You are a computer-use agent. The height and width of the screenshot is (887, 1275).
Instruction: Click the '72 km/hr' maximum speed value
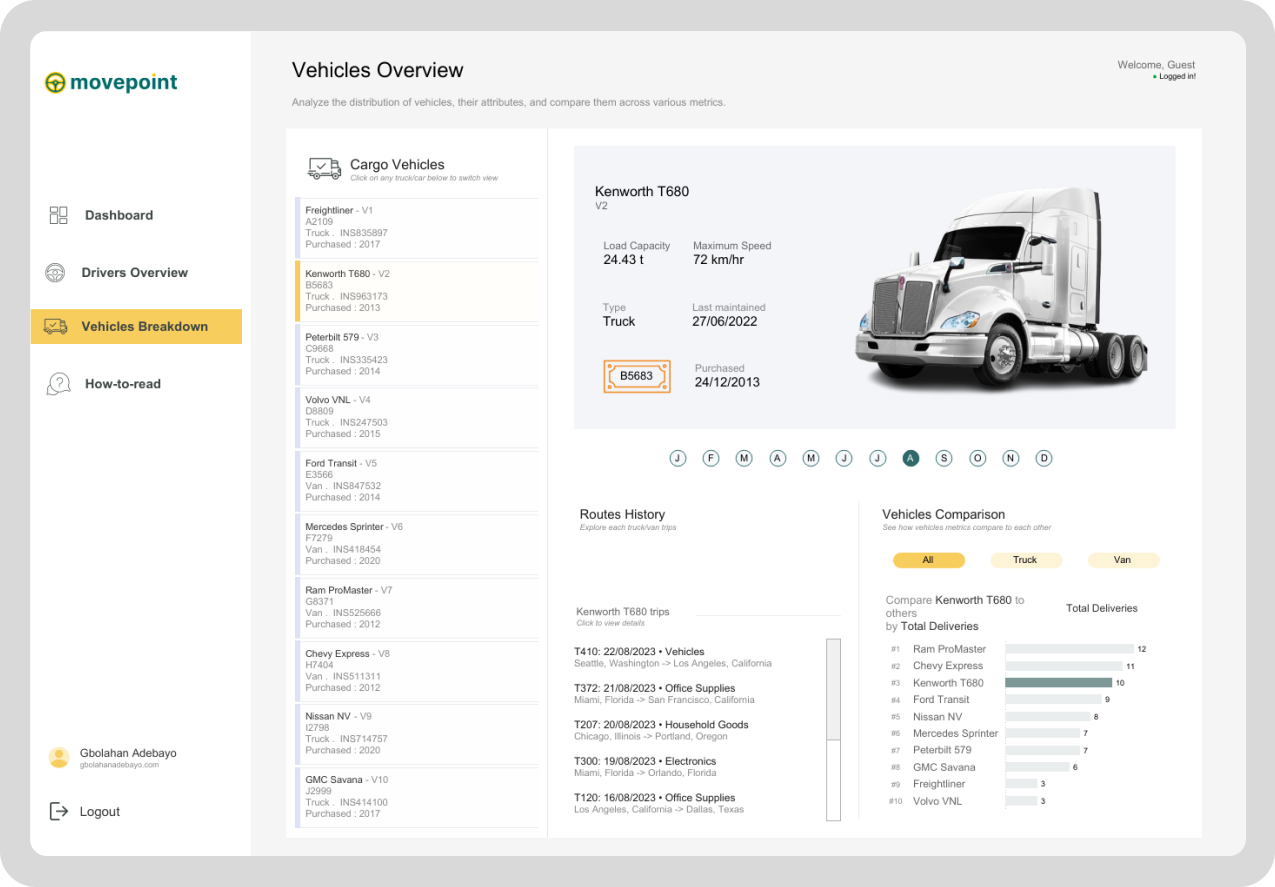(x=719, y=260)
